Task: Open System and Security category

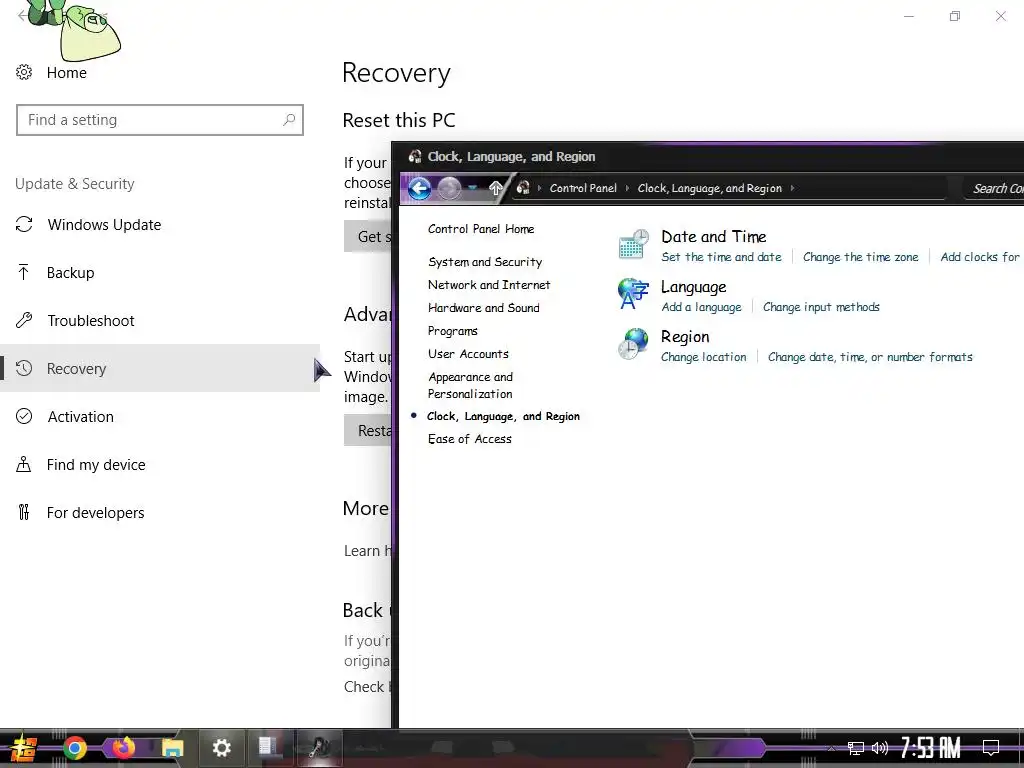Action: [485, 262]
